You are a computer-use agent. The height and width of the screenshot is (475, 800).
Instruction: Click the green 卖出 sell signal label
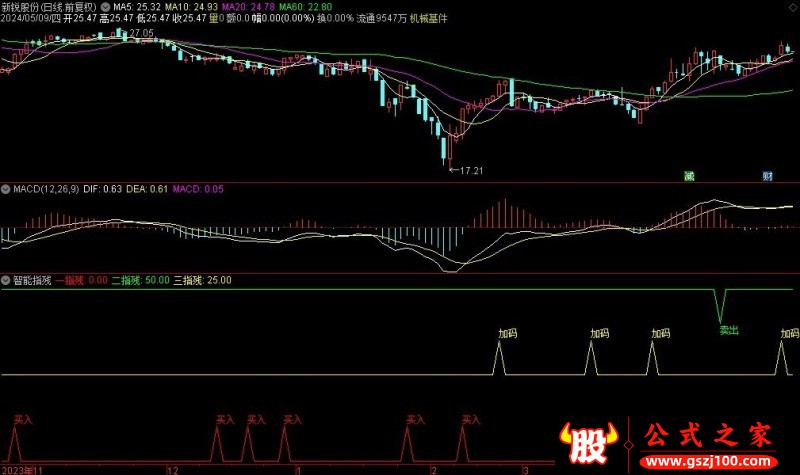coord(728,330)
